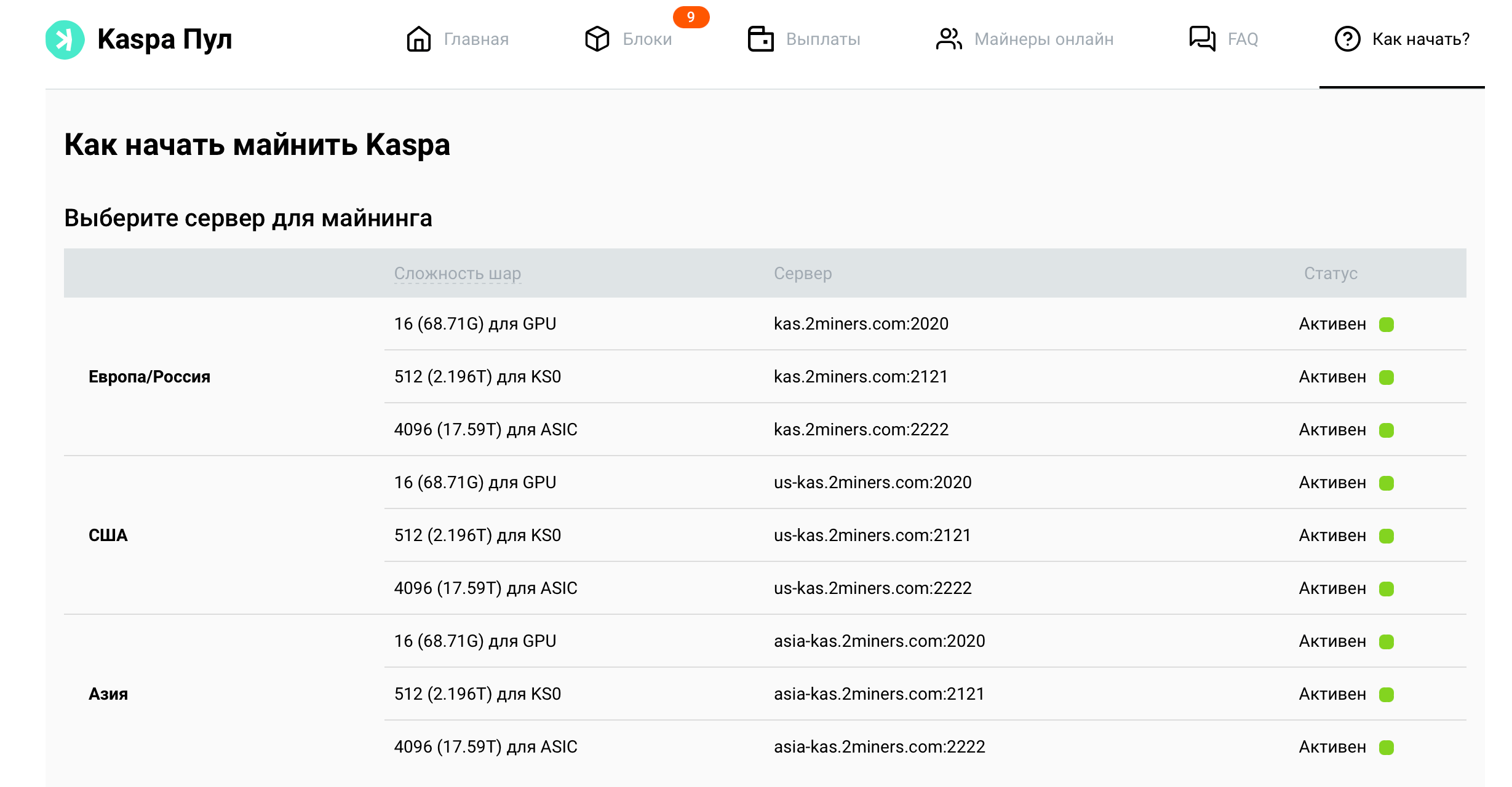
Task: Click the Сложность шар column header
Action: click(x=458, y=273)
